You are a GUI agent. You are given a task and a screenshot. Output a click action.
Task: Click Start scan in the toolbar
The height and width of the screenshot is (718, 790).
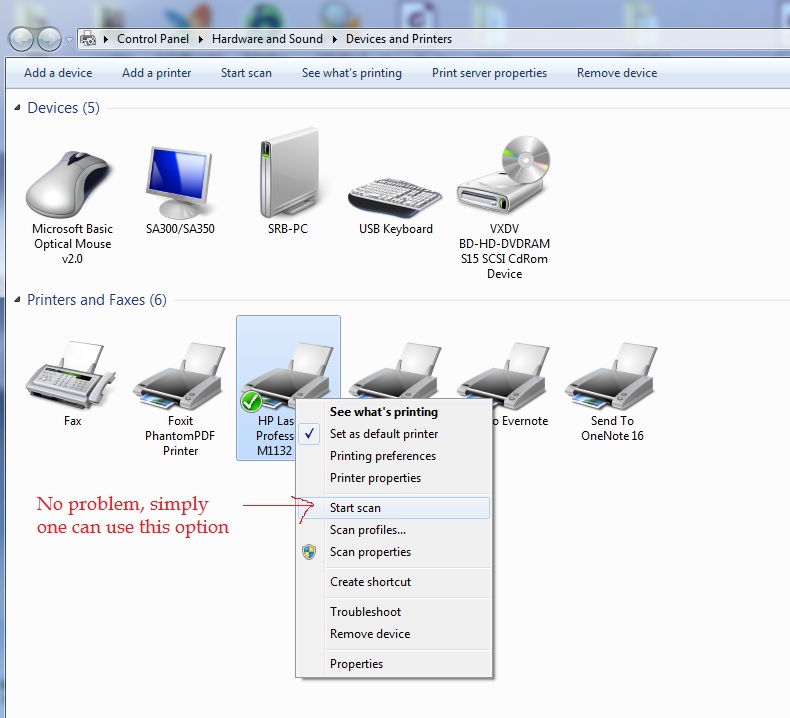(246, 73)
